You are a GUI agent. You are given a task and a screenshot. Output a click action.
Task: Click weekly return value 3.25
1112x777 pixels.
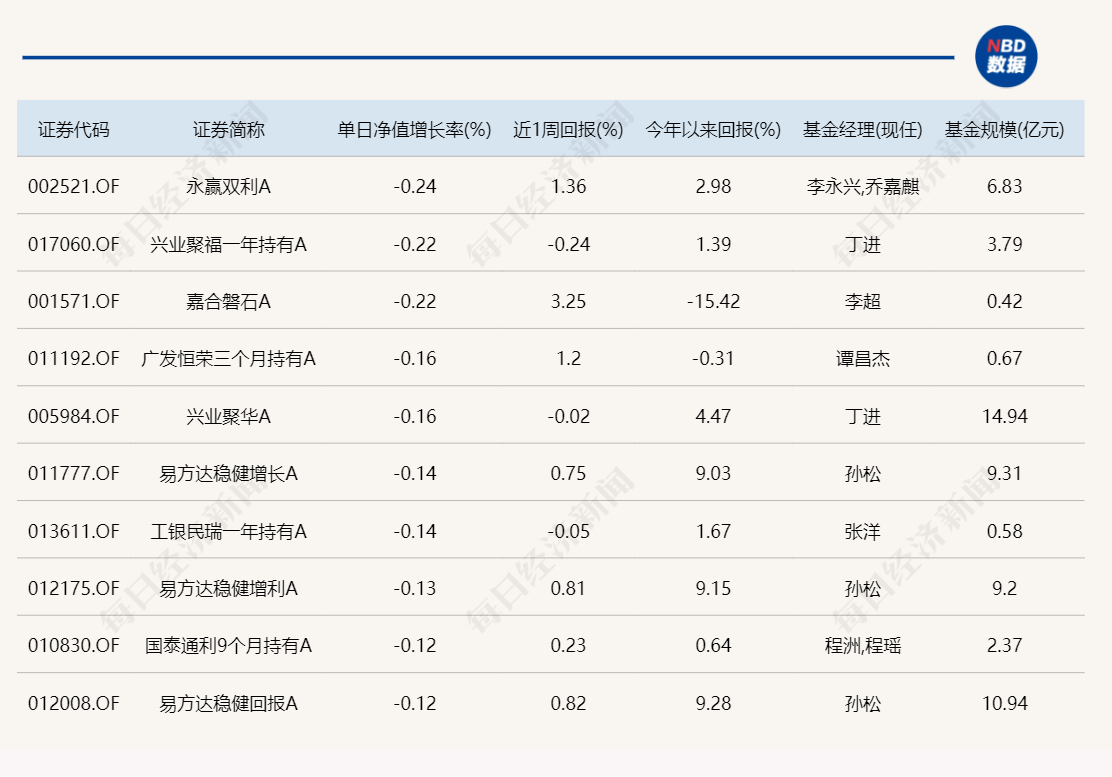tap(568, 301)
